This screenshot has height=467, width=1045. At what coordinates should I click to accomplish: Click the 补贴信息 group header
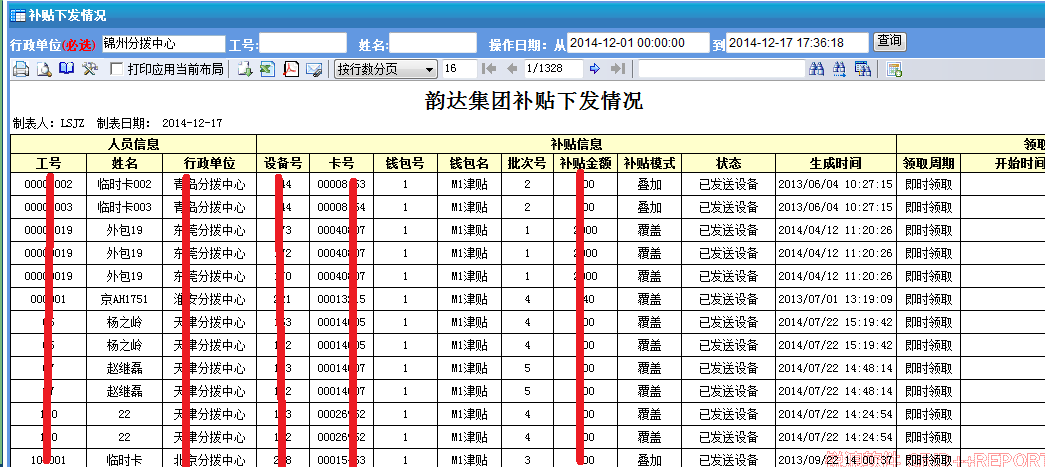coord(576,144)
